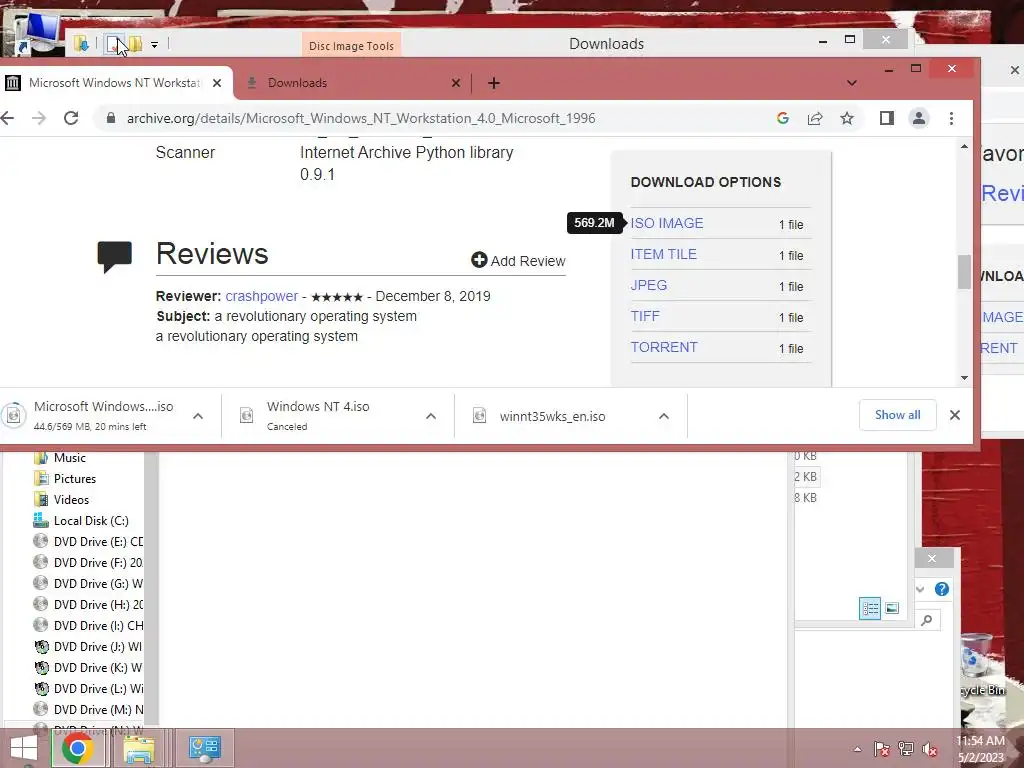Open Windows Start button
This screenshot has width=1024, height=768.
pyautogui.click(x=24, y=748)
